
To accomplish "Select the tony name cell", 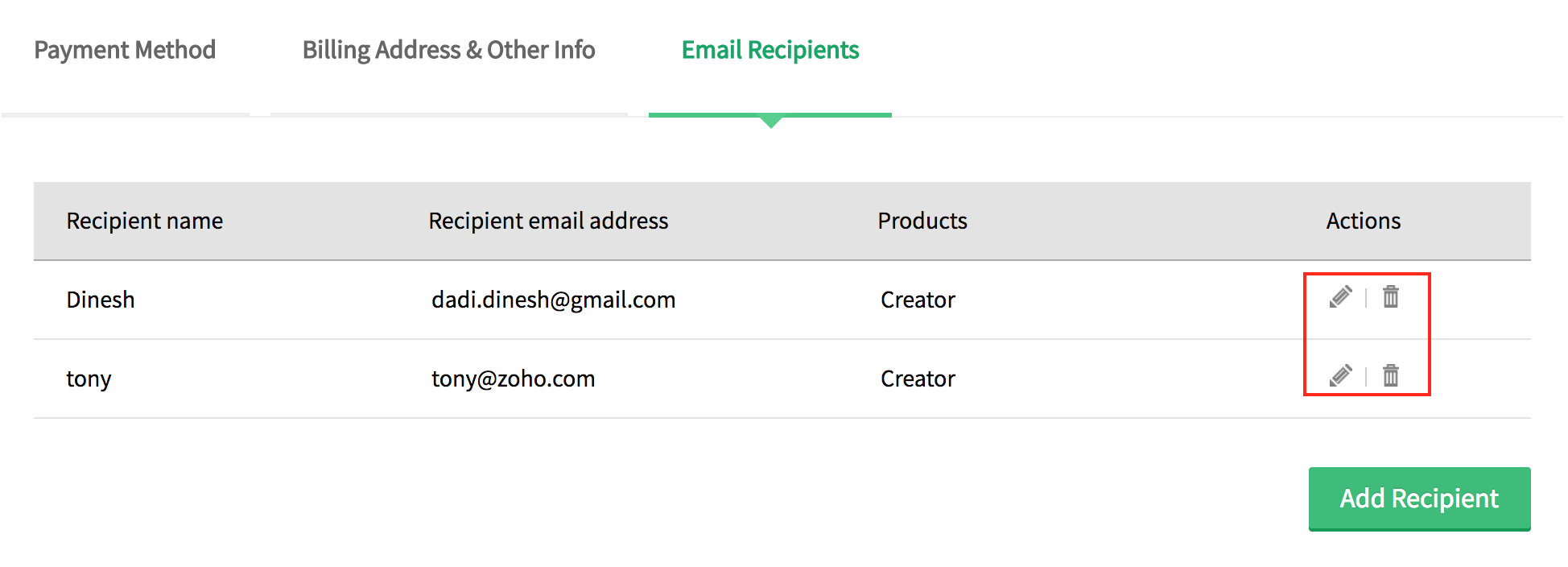I will click(89, 379).
